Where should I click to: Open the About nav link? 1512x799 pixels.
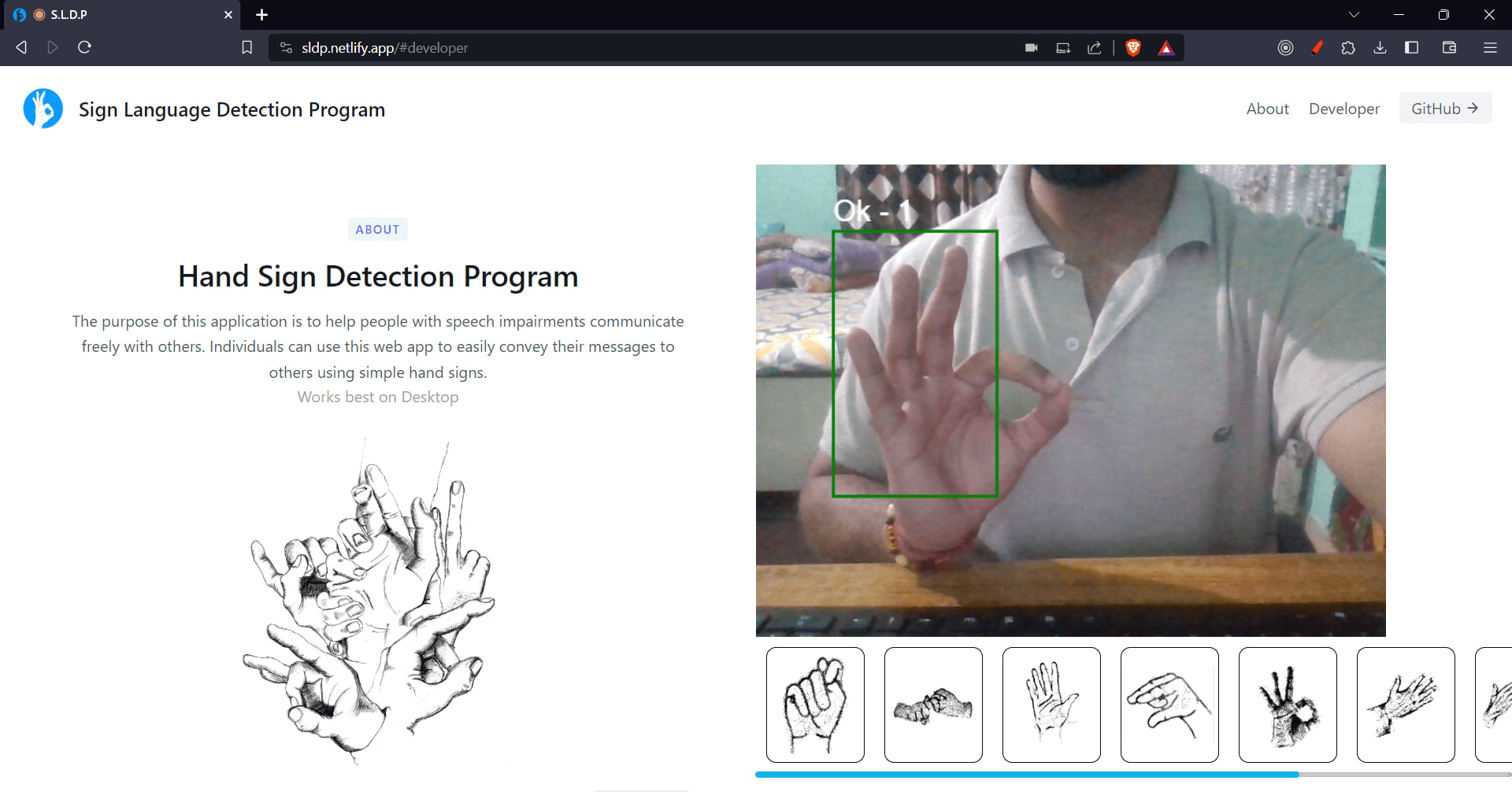click(1267, 109)
